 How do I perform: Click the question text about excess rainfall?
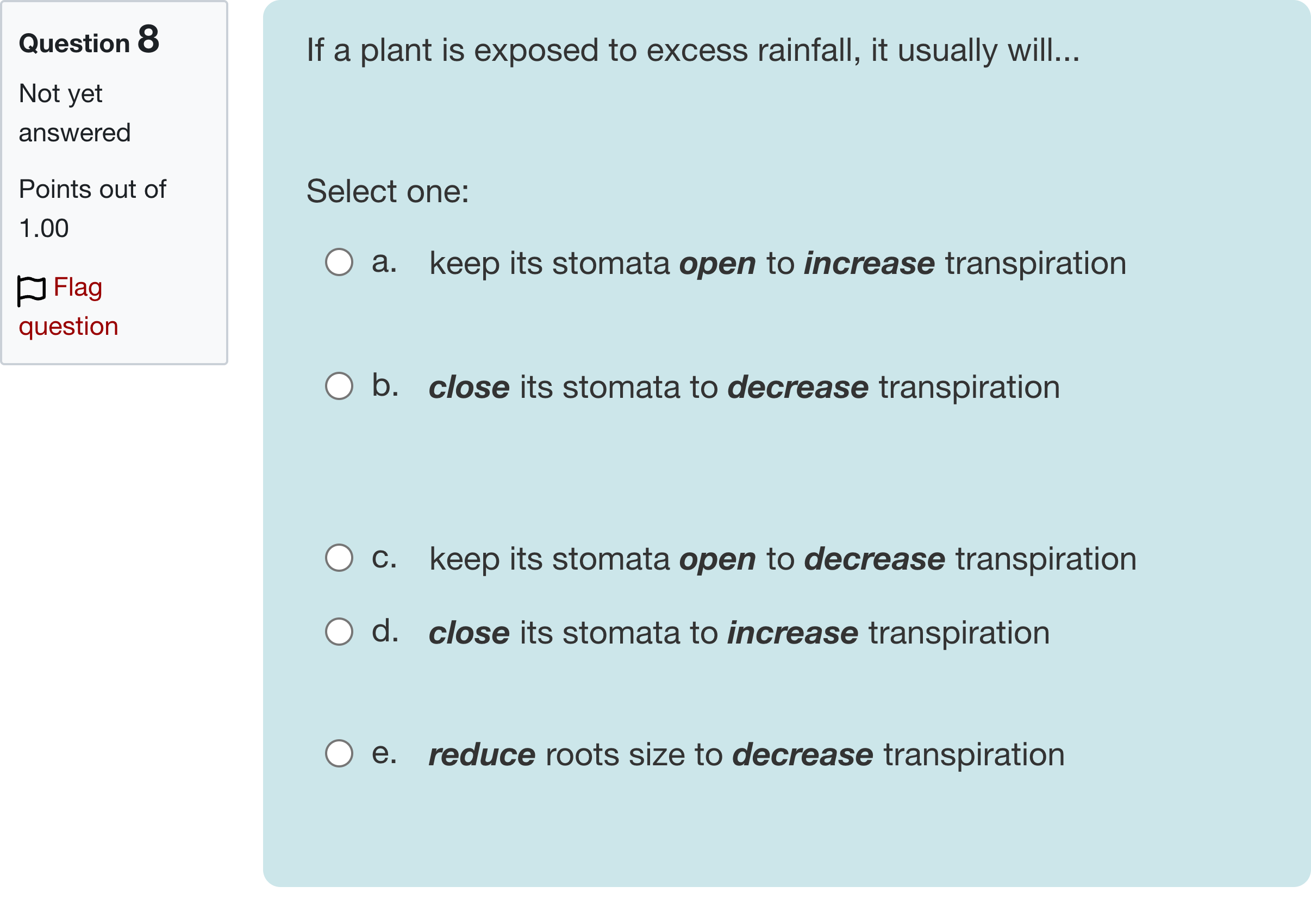(693, 50)
